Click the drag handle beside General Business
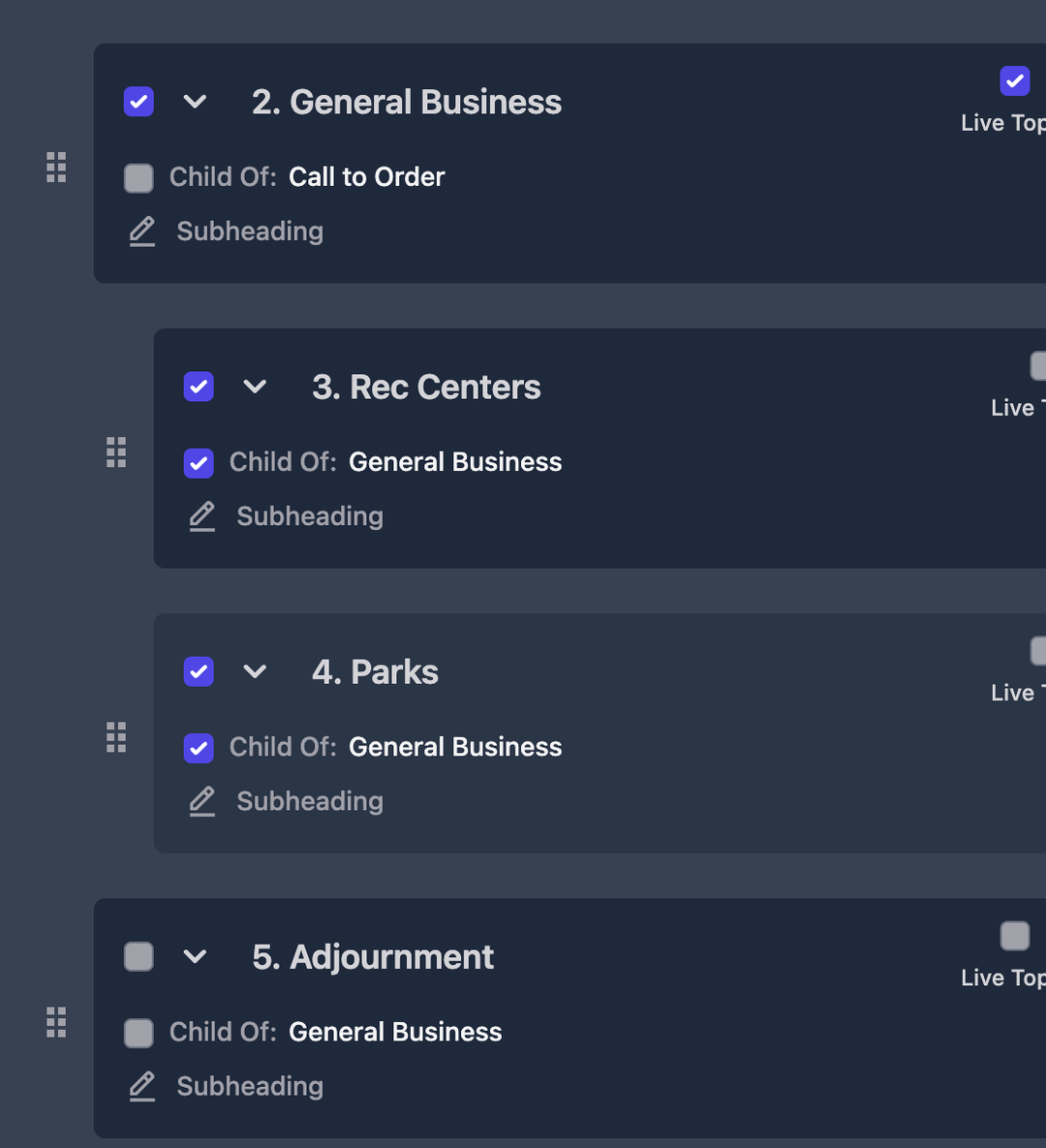 tap(56, 168)
